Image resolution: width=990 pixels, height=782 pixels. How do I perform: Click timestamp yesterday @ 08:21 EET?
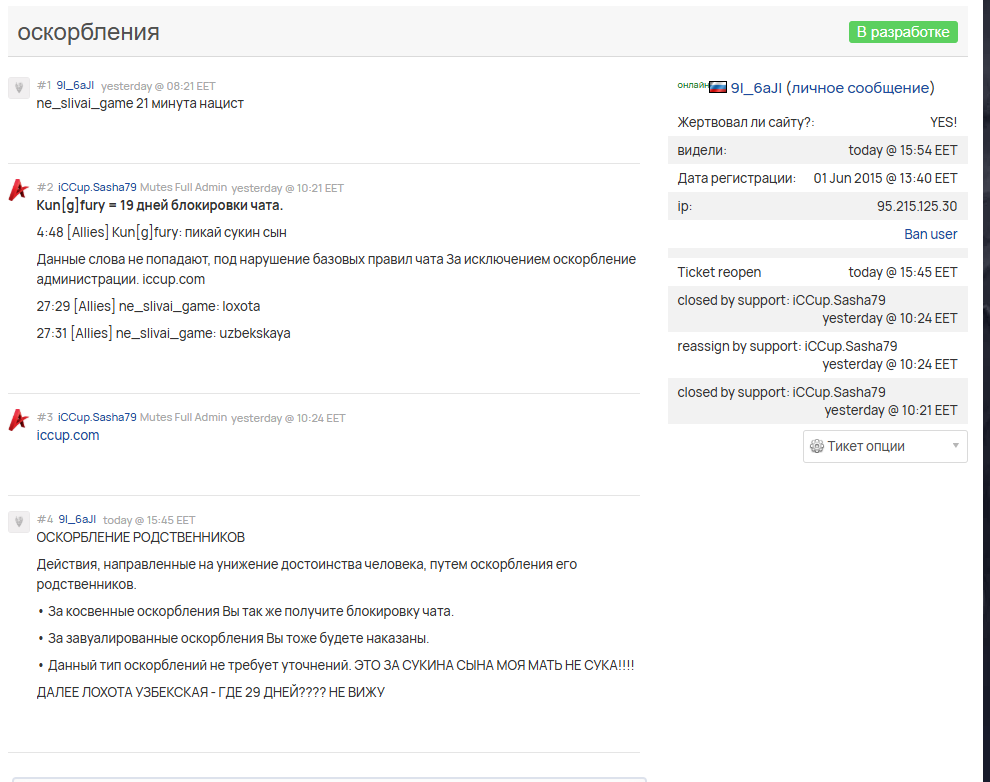158,86
